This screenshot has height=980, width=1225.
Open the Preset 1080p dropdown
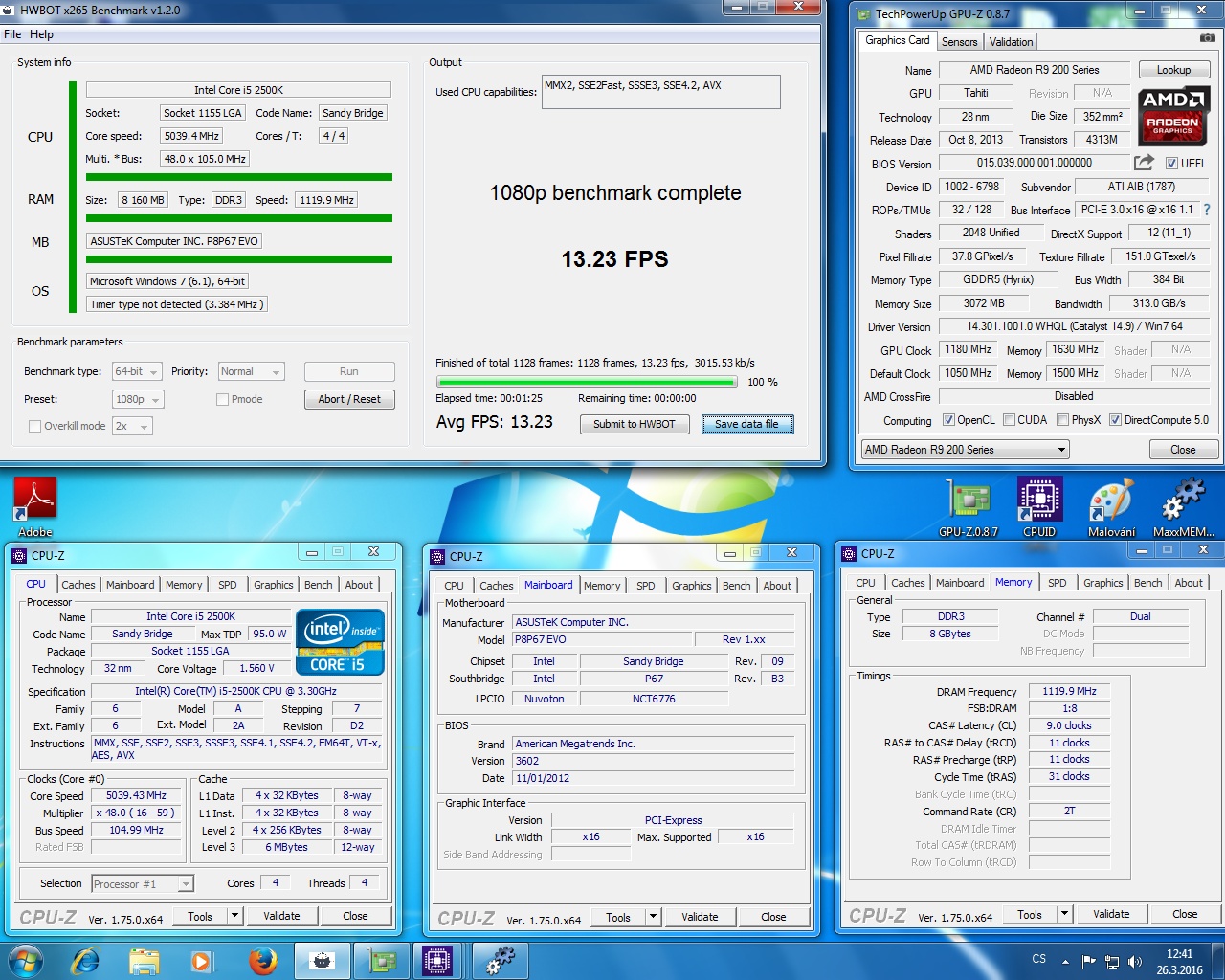(x=138, y=399)
